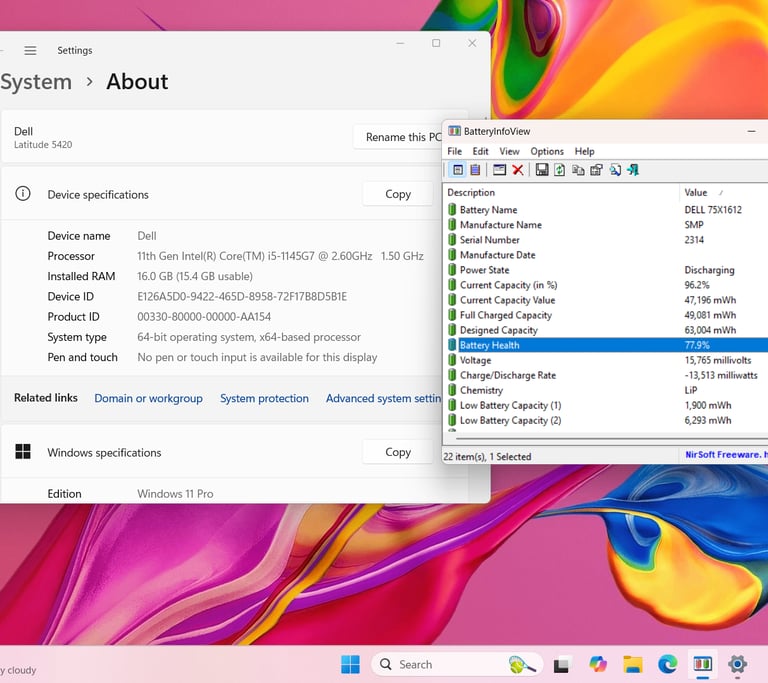Sort by the Description column header
The height and width of the screenshot is (683, 768).
561,193
